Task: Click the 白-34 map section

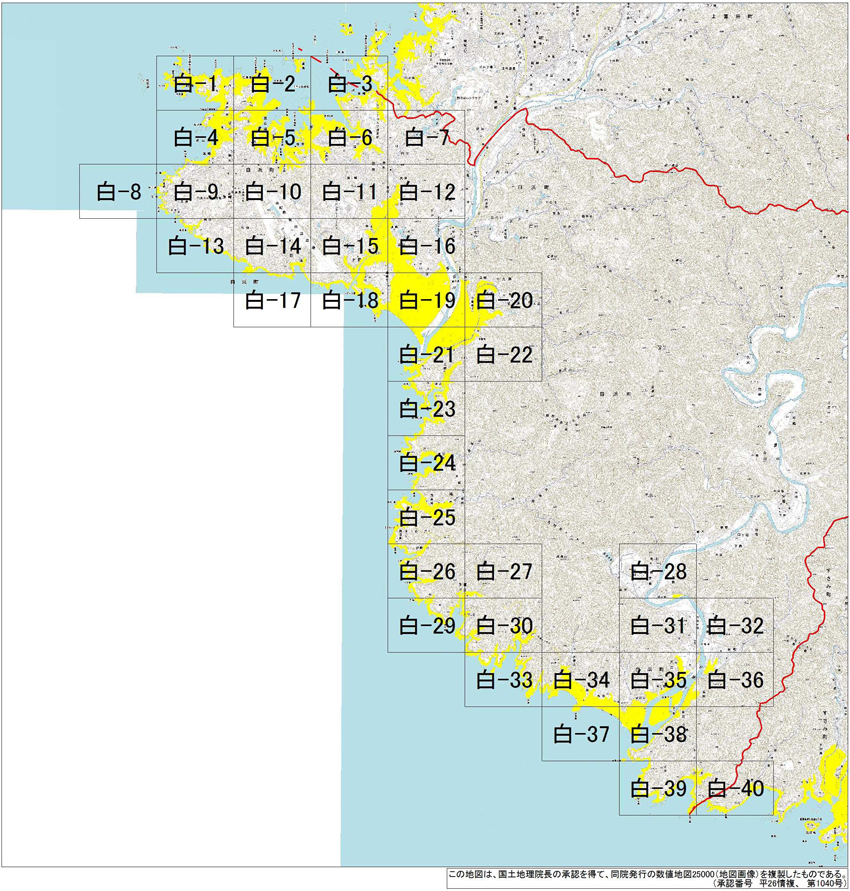Action: [x=581, y=680]
